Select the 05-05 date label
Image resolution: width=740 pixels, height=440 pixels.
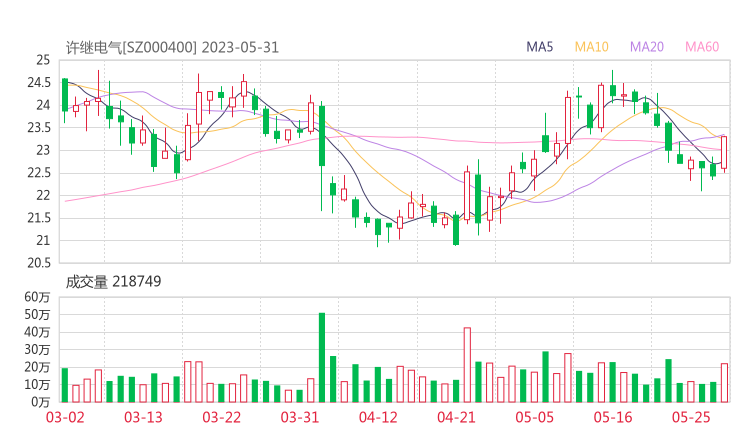coord(534,417)
